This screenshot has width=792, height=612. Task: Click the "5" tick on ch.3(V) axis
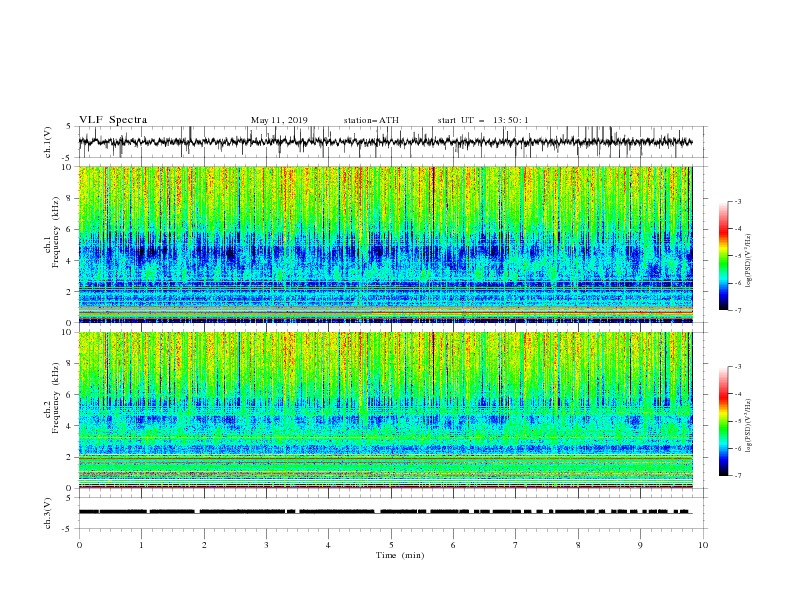click(69, 498)
